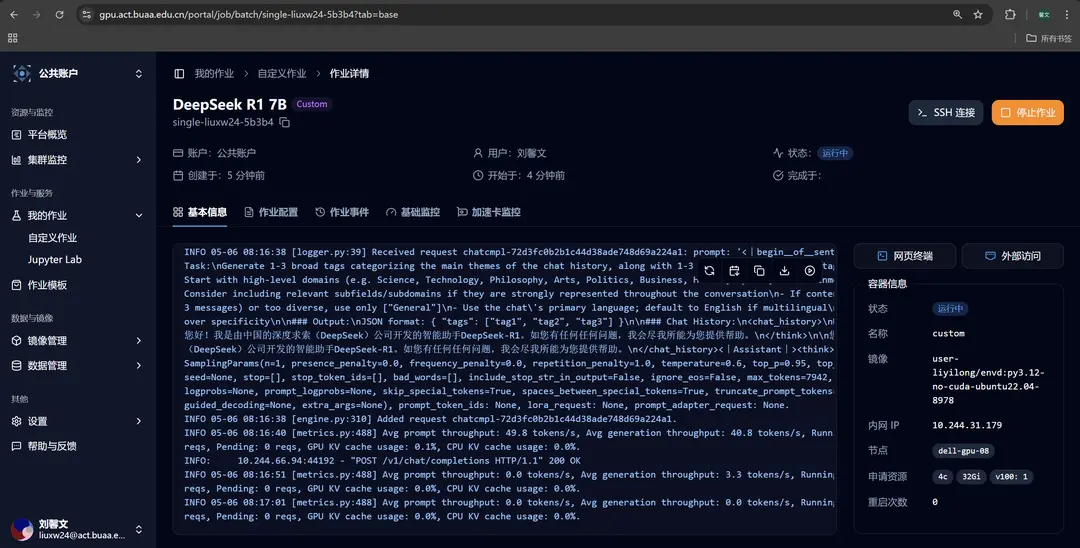Image resolution: width=1080 pixels, height=548 pixels.
Task: Click the browser address bar URL
Action: 249,14
